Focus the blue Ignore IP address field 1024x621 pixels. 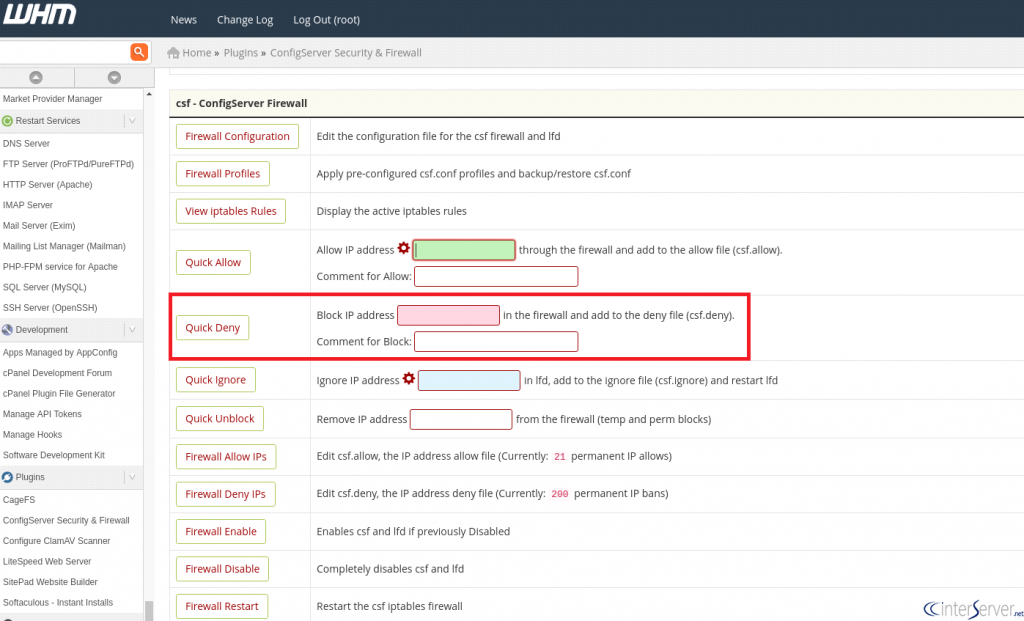coord(469,380)
